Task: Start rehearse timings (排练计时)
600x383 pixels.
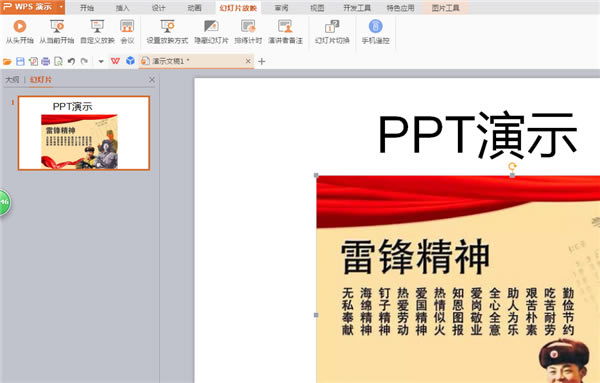Action: click(x=248, y=31)
